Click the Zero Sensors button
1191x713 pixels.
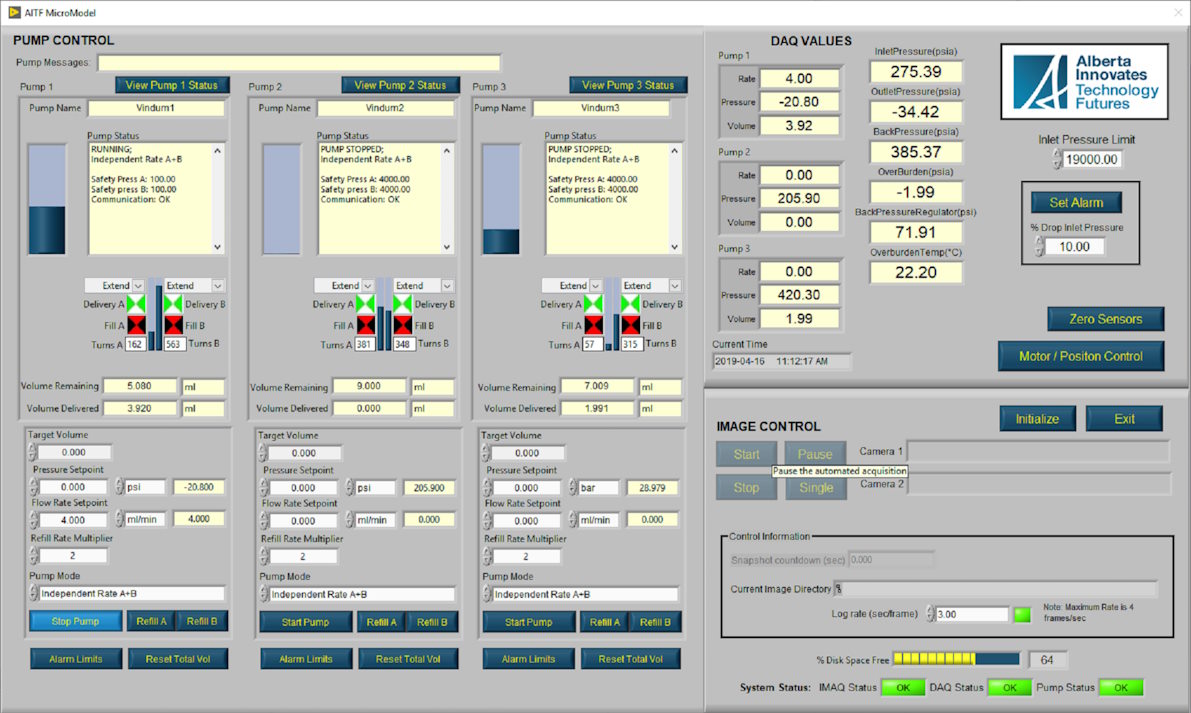(x=1105, y=318)
